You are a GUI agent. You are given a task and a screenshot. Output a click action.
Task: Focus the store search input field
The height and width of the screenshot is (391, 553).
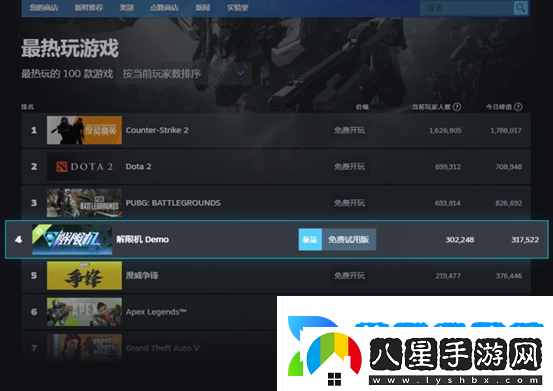[467, 7]
